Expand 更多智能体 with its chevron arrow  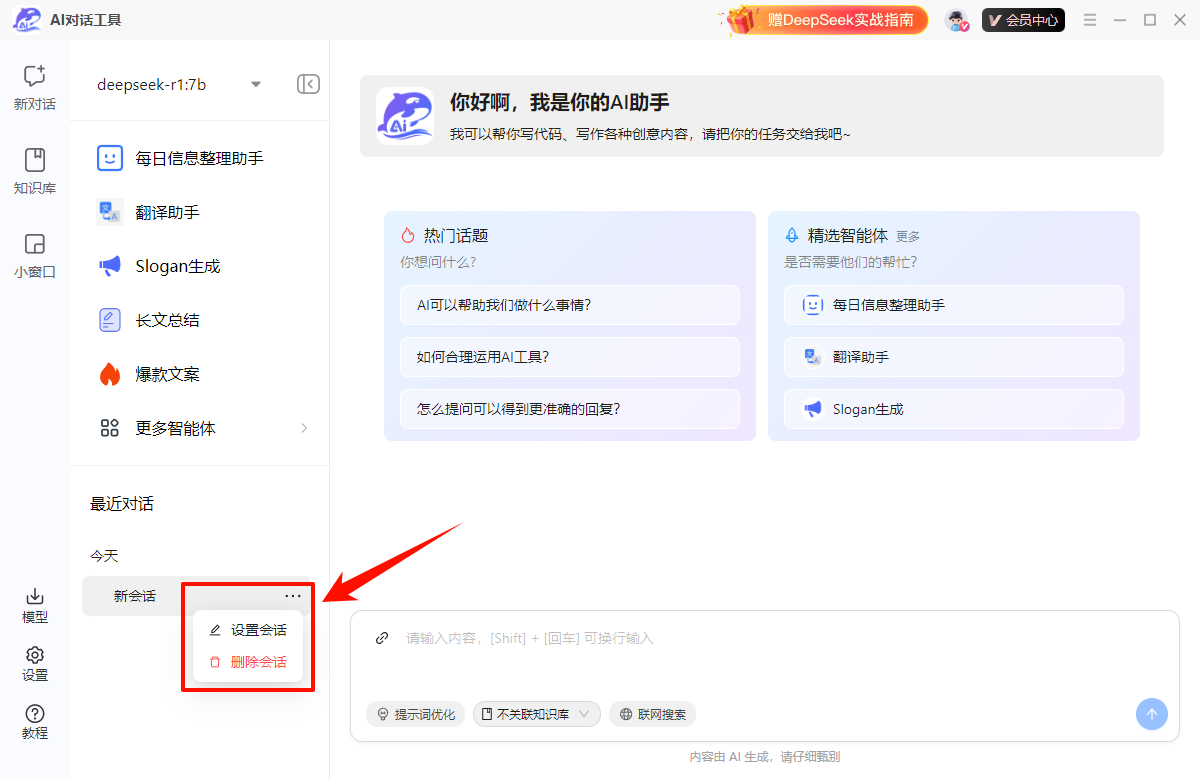[304, 428]
